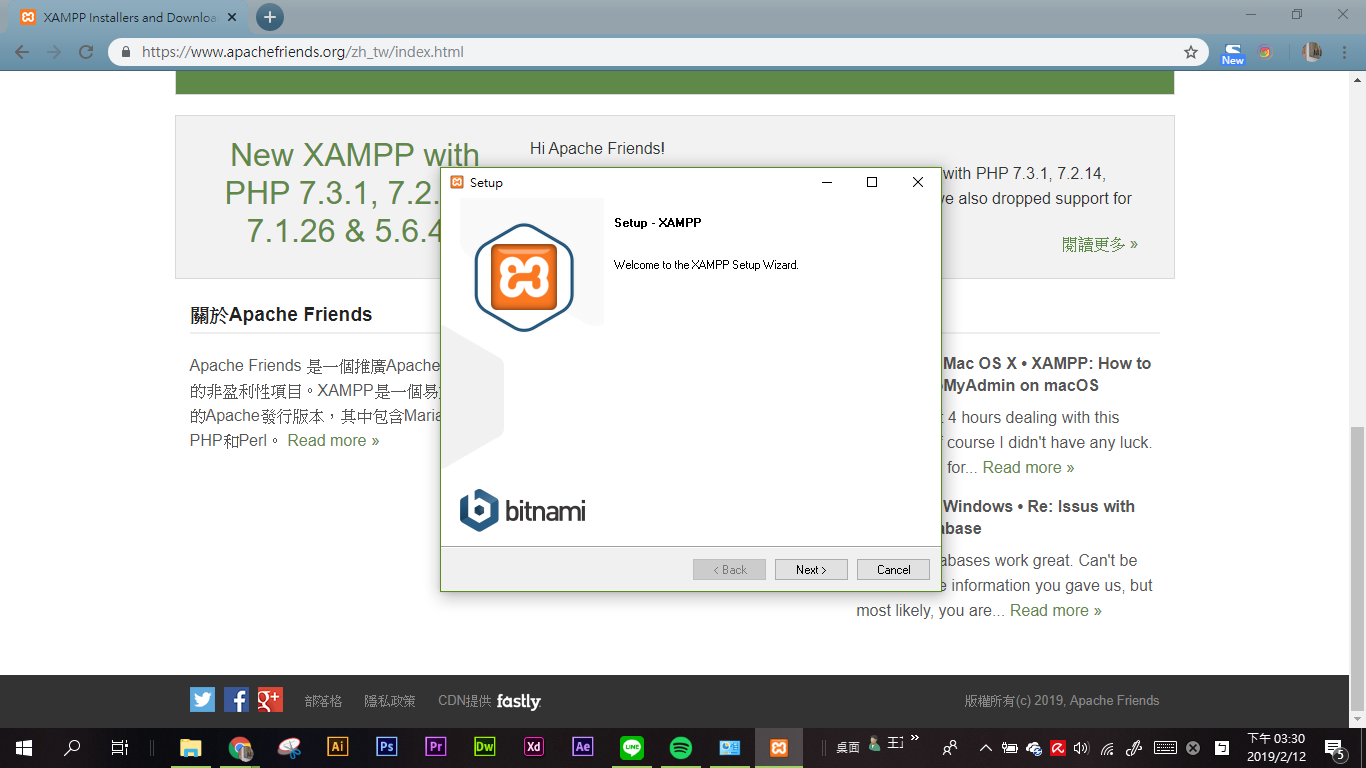The width and height of the screenshot is (1366, 768).
Task: Open the 部落格 footer link
Action: (x=323, y=701)
